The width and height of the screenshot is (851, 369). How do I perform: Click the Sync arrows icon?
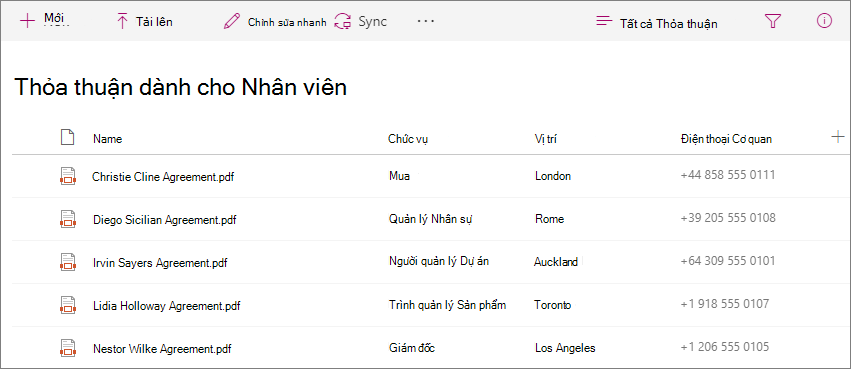click(343, 22)
